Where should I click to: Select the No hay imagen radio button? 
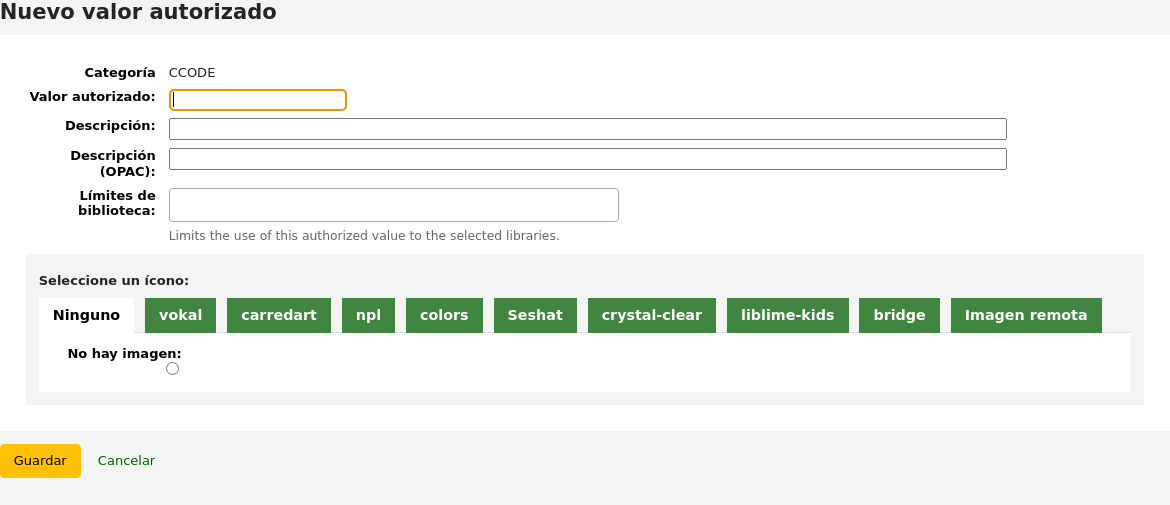pyautogui.click(x=173, y=369)
